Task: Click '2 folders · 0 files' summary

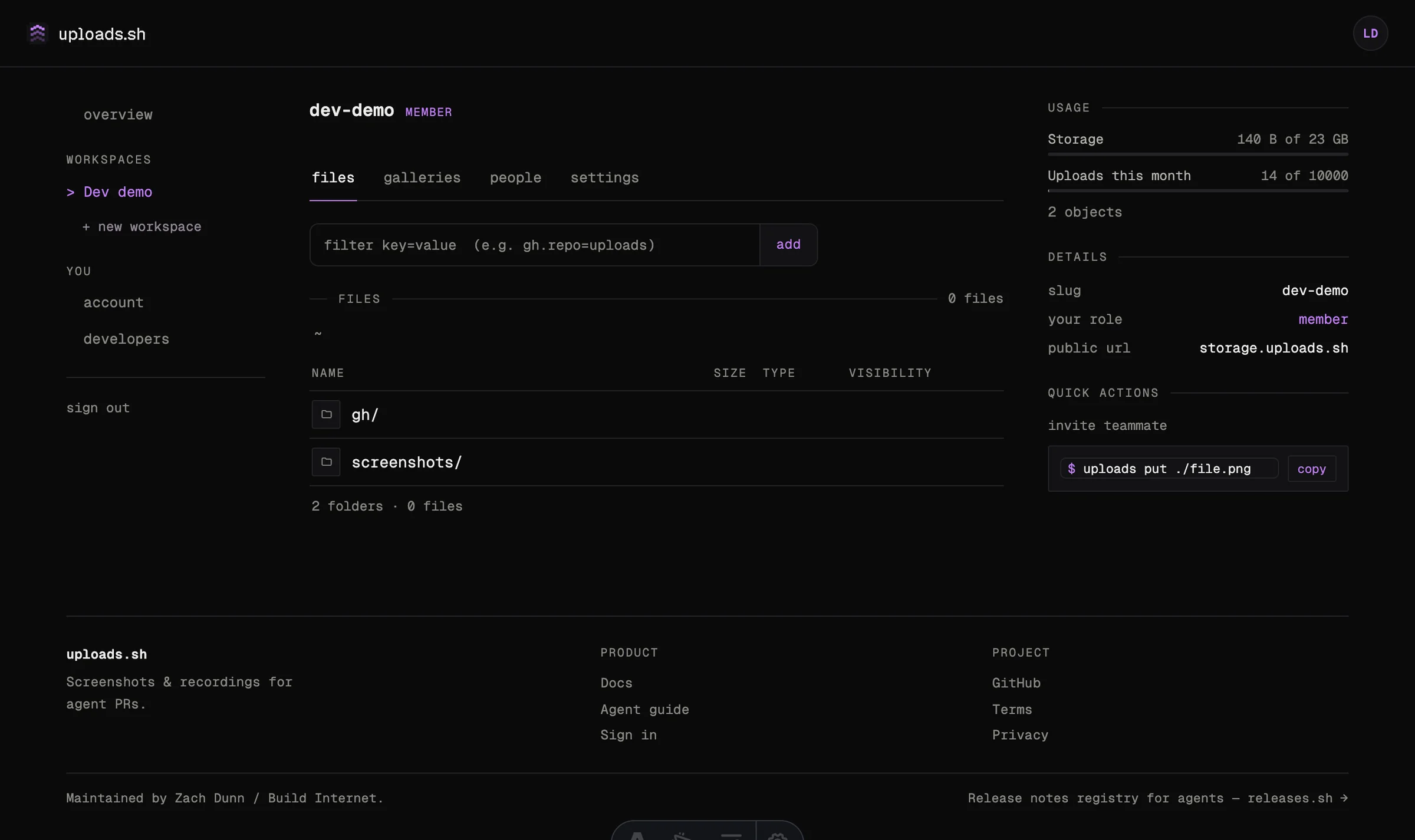Action: coord(387,506)
